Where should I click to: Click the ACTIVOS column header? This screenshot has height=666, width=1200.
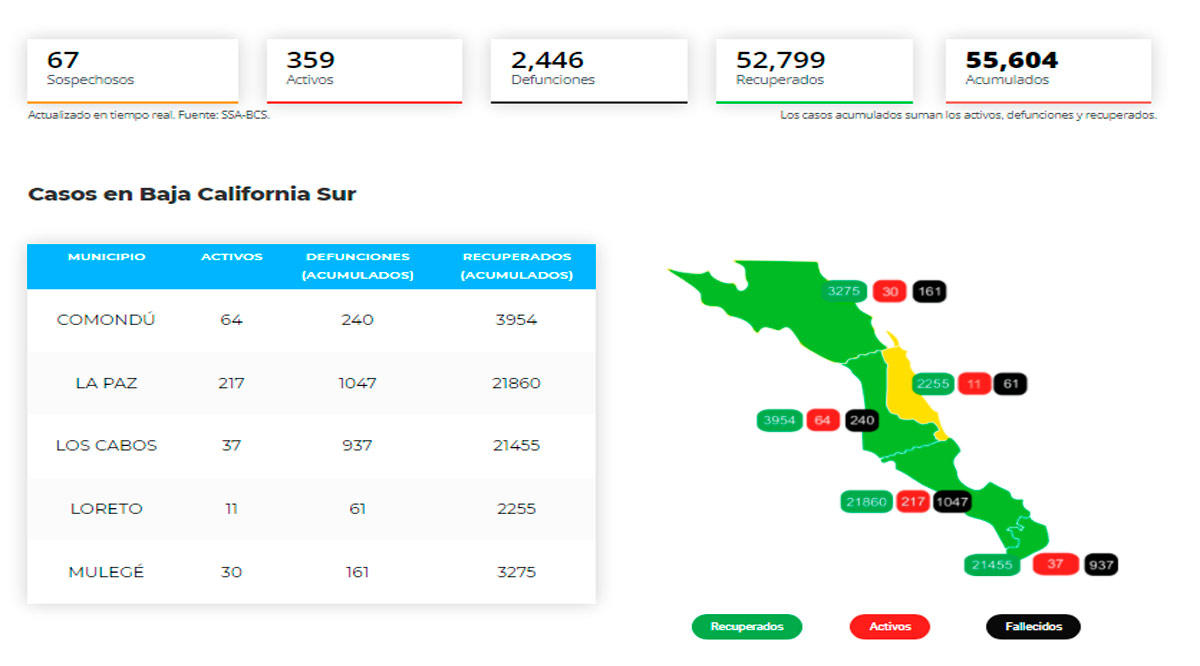[x=232, y=257]
